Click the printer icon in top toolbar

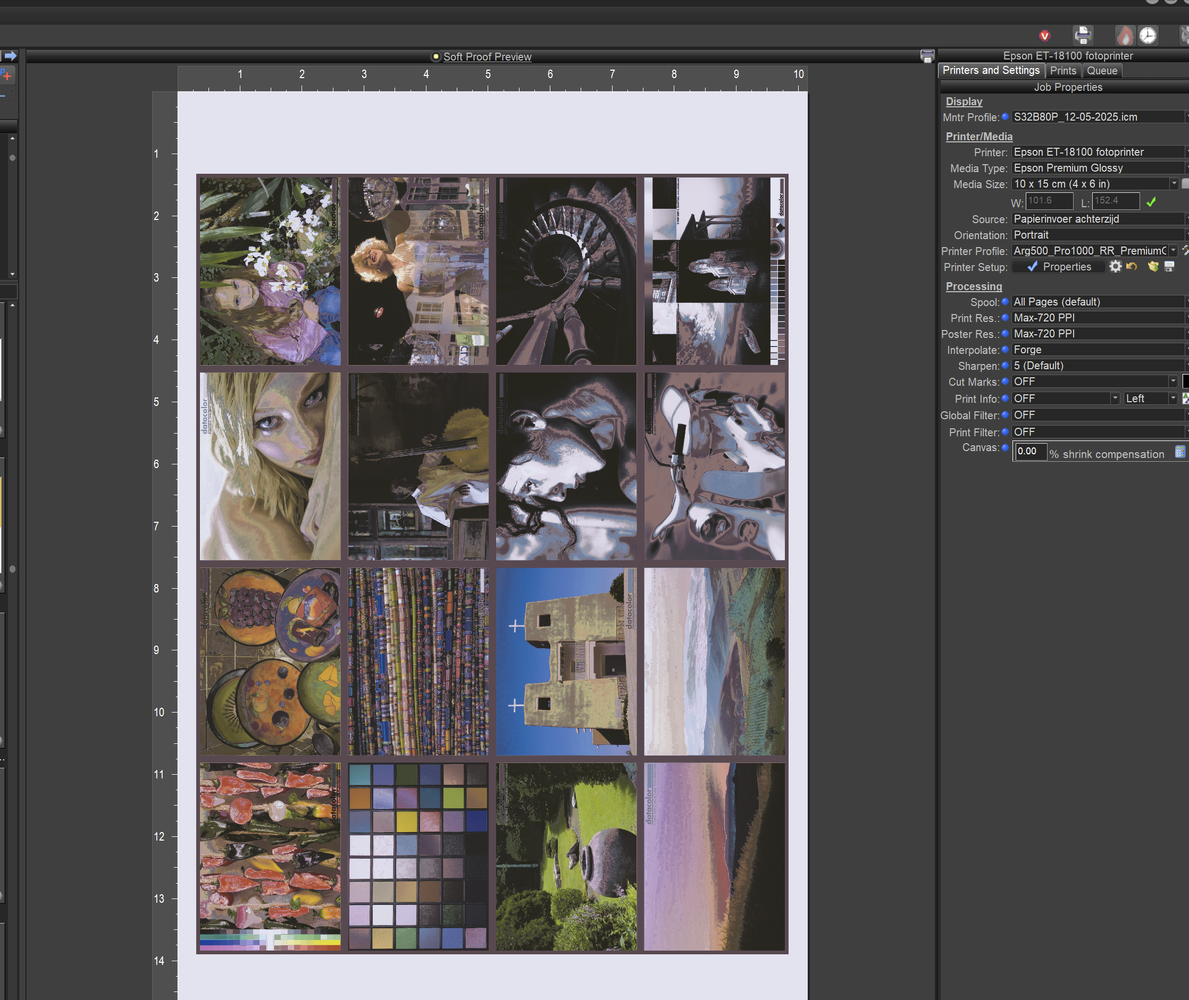coord(1083,35)
